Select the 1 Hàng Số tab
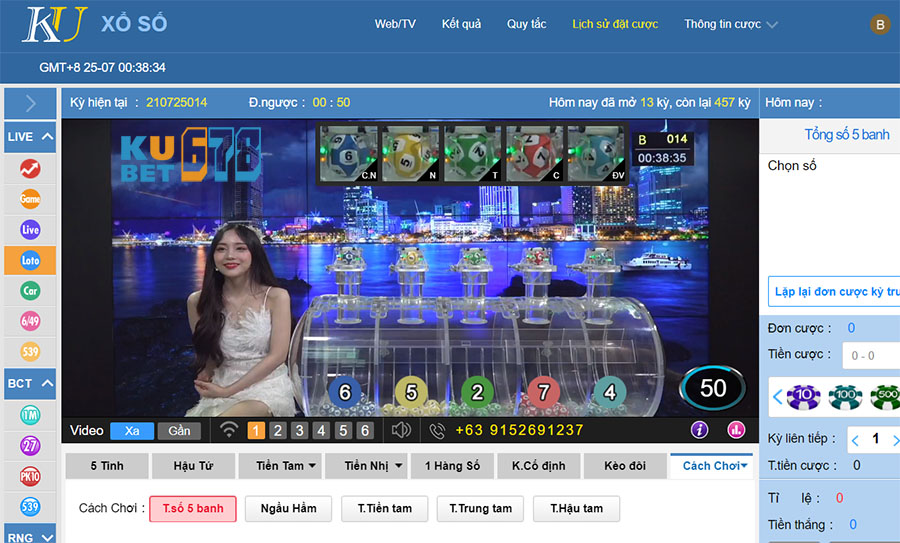The image size is (900, 543). pos(452,466)
